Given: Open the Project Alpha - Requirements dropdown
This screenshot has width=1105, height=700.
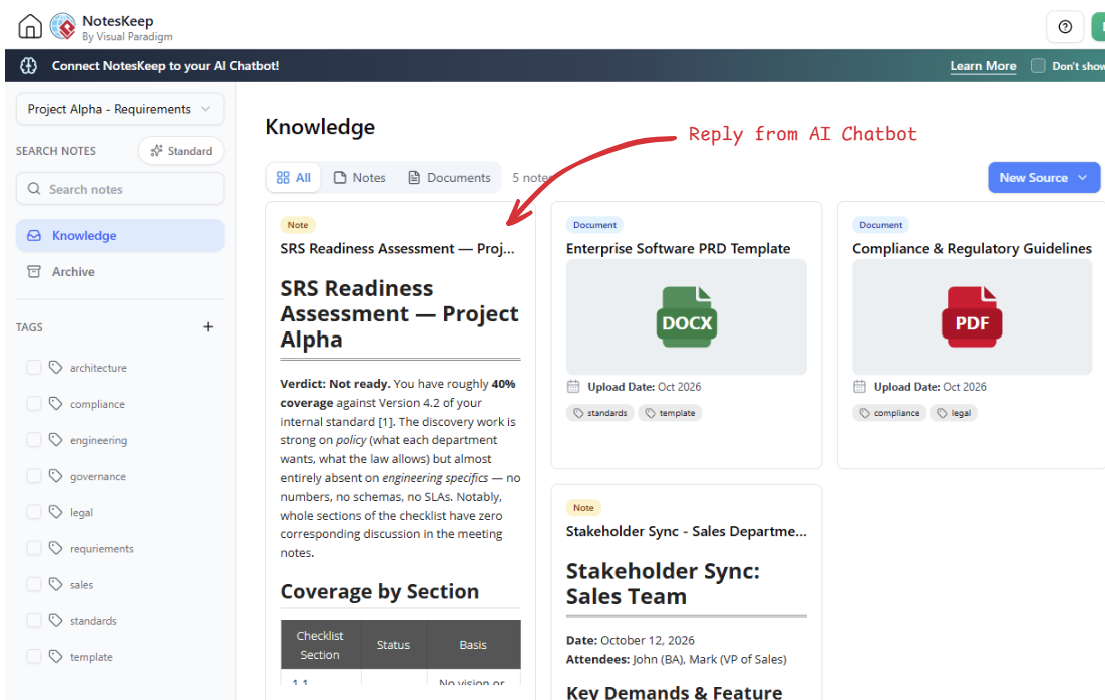Looking at the screenshot, I should point(120,109).
